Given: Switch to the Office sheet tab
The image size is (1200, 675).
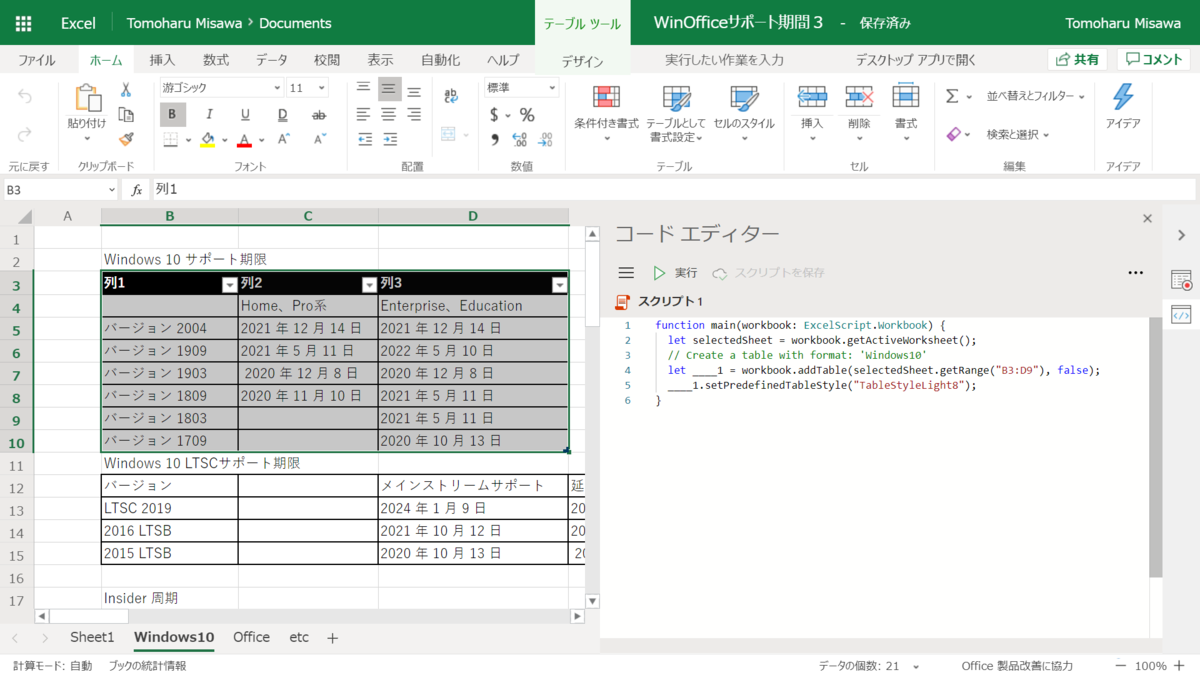Looking at the screenshot, I should [x=250, y=637].
